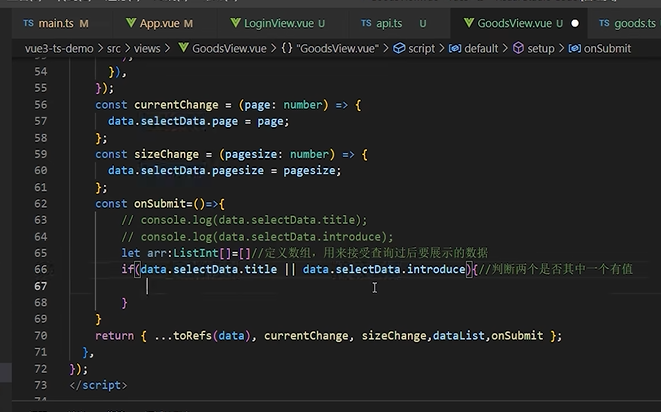Click the TS icon on api.ts tab
The image size is (661, 412).
coord(366,23)
